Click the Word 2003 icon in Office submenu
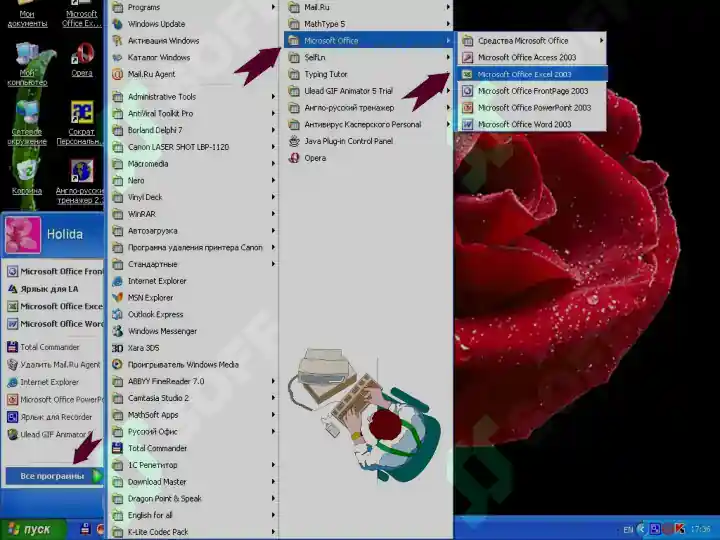 (x=467, y=124)
